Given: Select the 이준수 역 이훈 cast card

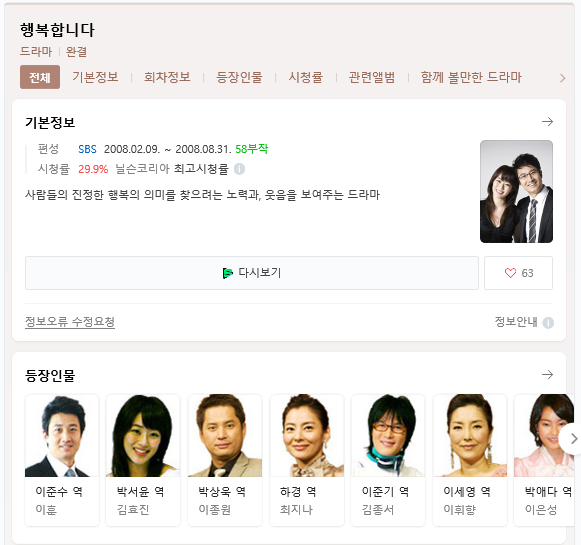Looking at the screenshot, I should (x=62, y=460).
